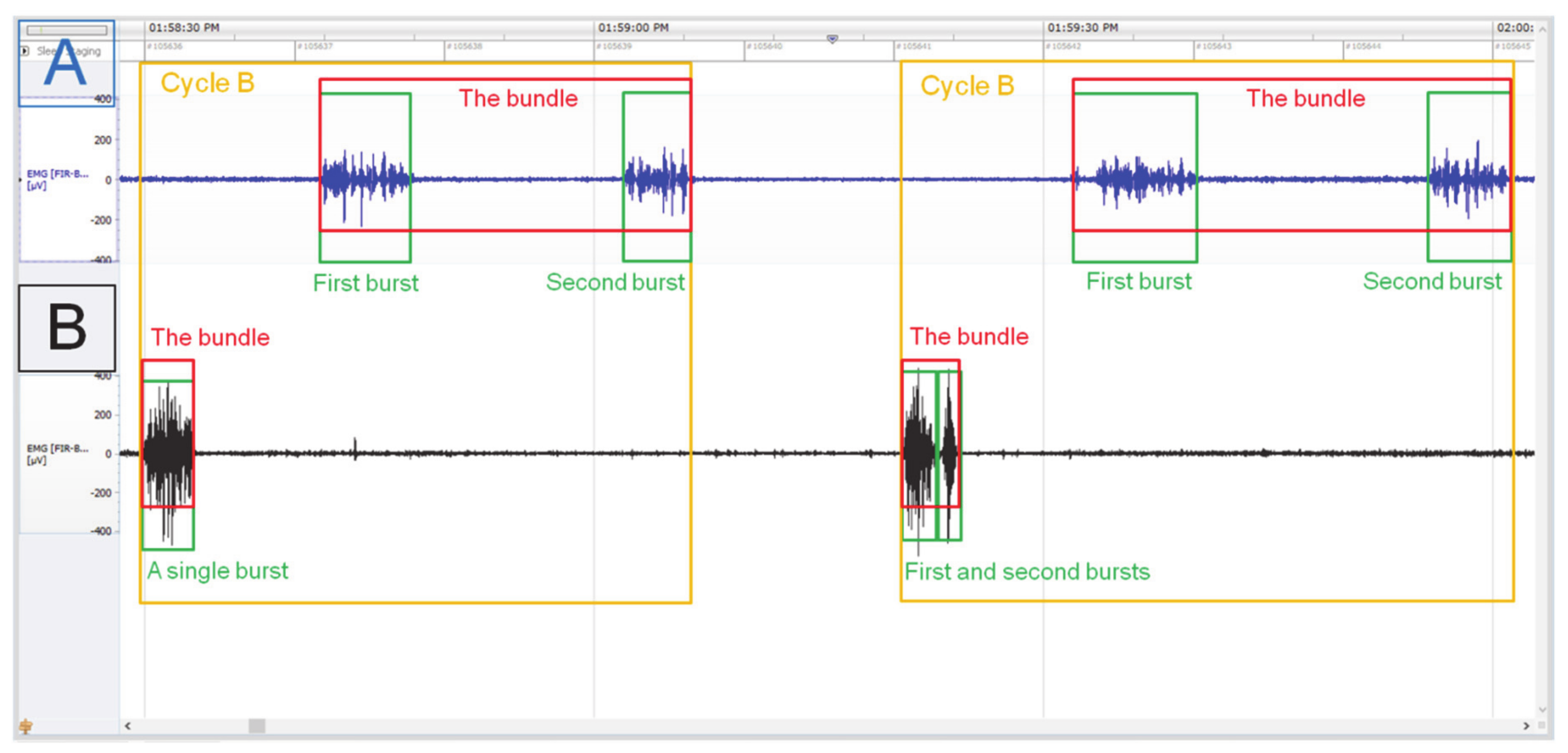This screenshot has height=753, width=1568.
Task: Click the 01:59:30 PM time label
Action: tap(1082, 28)
